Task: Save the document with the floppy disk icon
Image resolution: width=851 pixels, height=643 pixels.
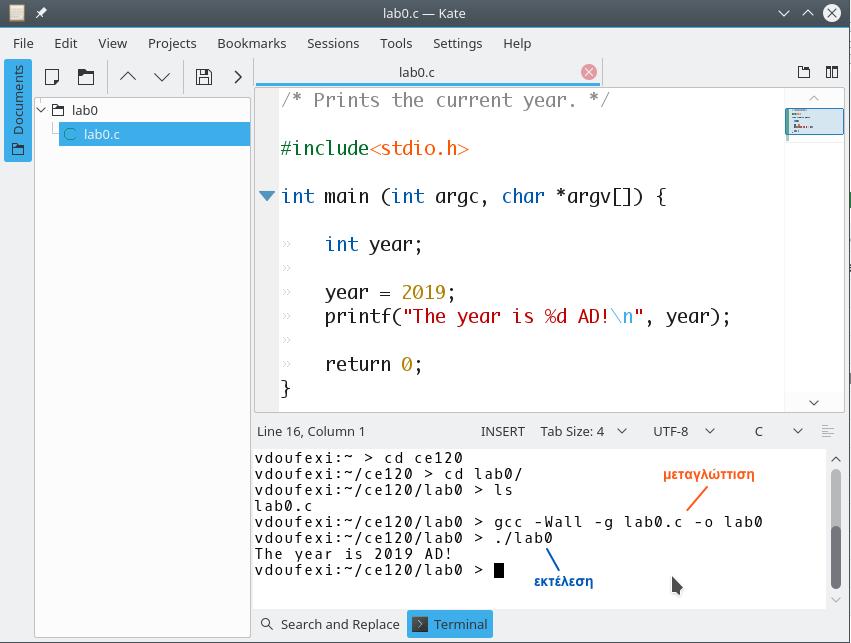Action: (204, 77)
